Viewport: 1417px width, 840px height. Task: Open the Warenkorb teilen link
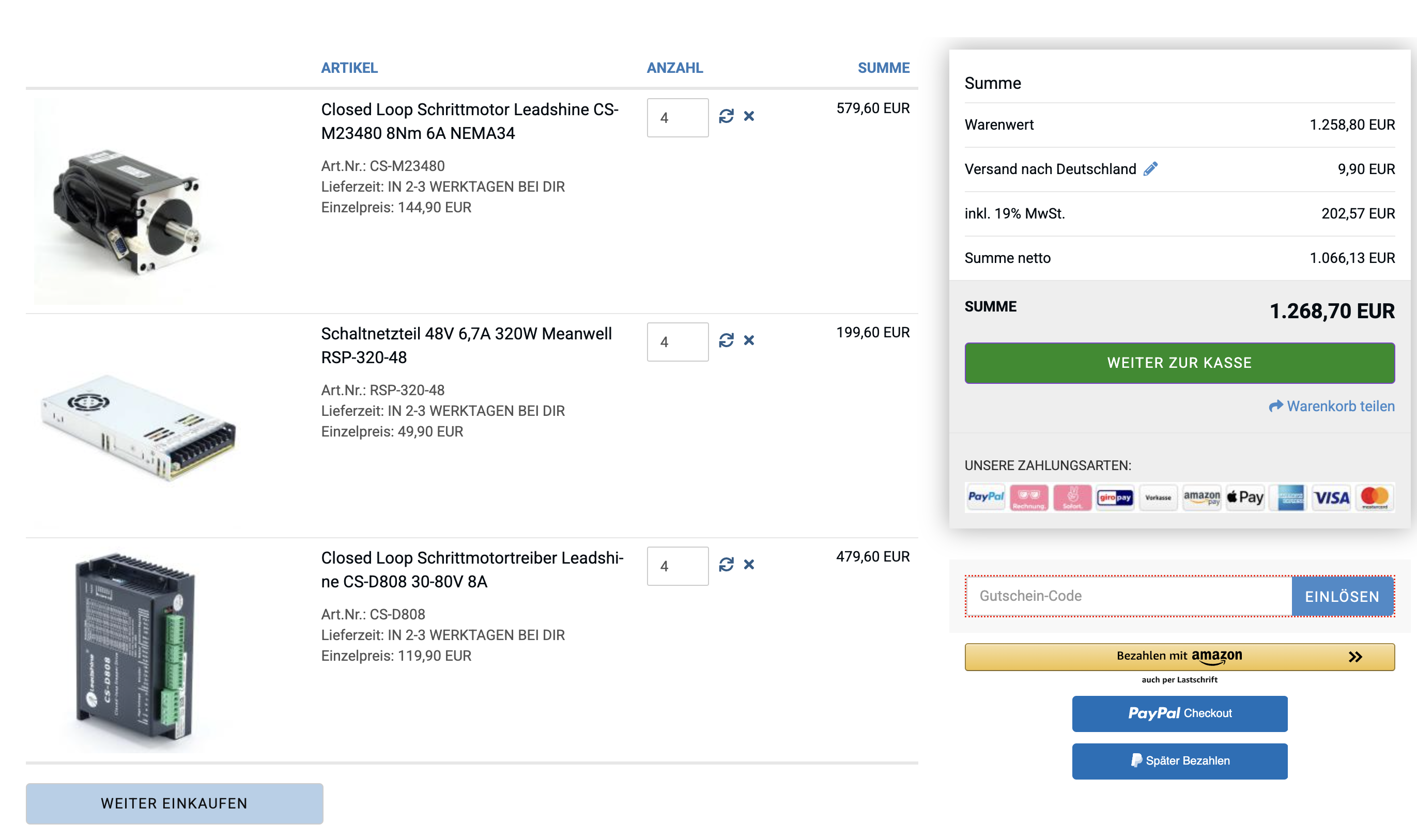pos(1332,407)
